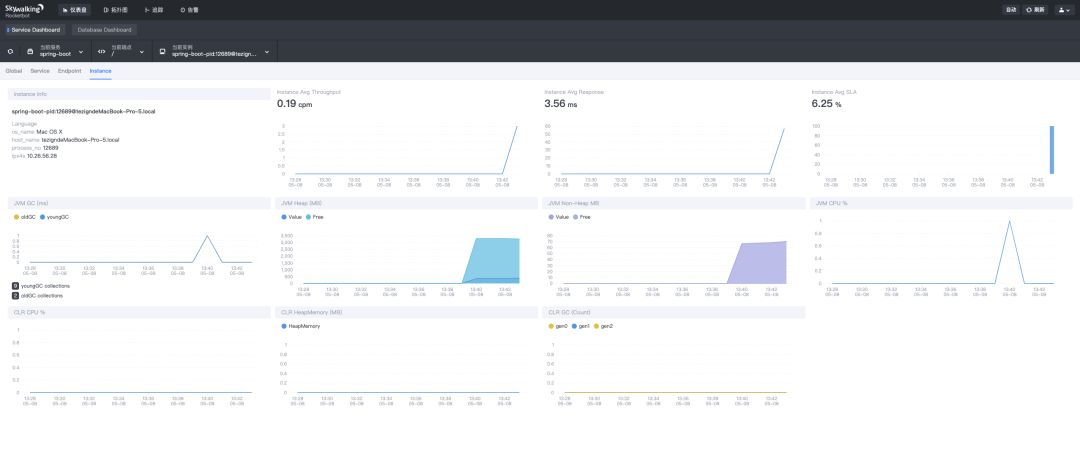Open the Database Dashboard

pos(104,30)
